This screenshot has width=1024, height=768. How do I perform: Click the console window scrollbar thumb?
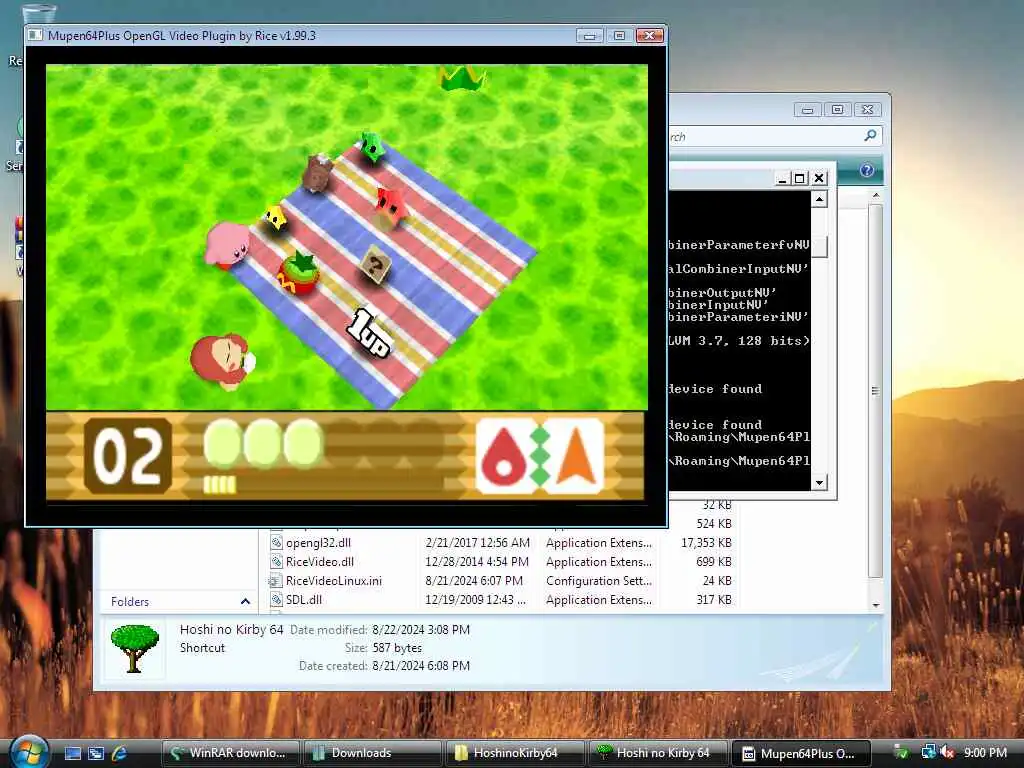tap(820, 246)
